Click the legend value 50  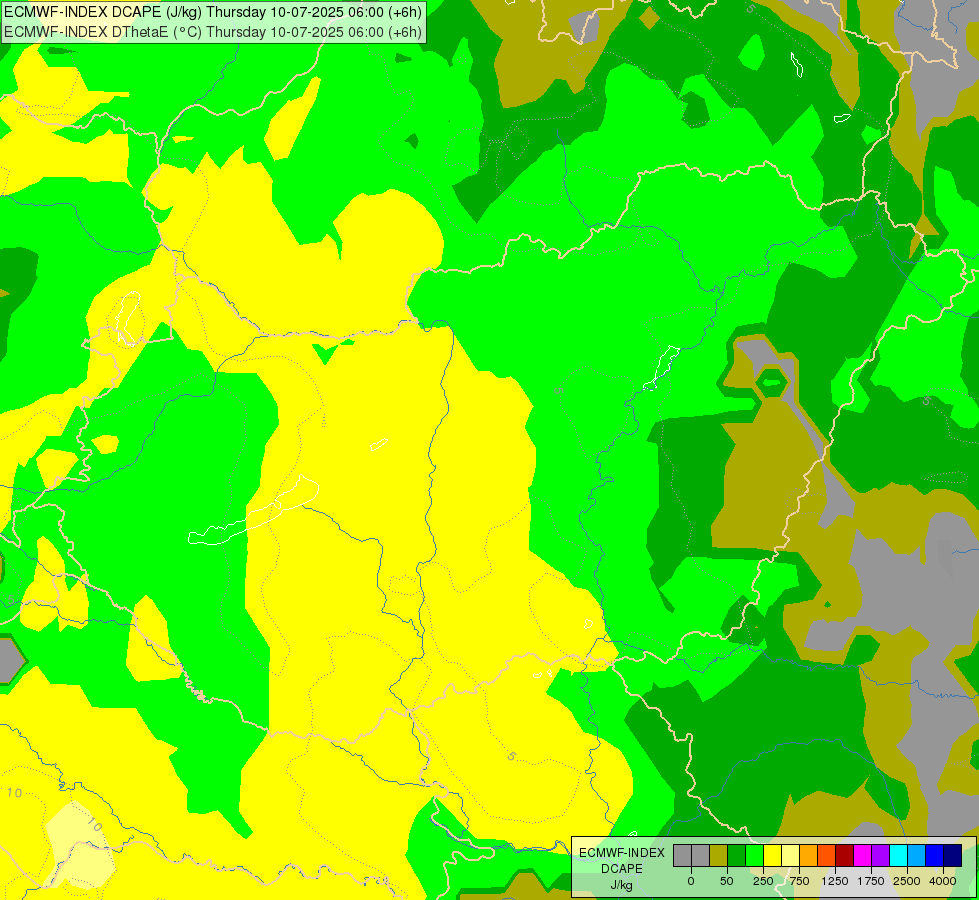coord(727,881)
